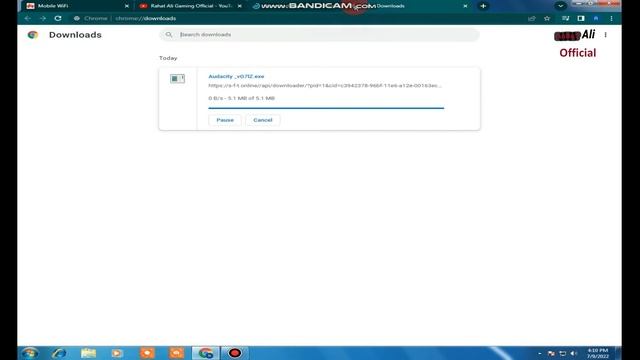This screenshot has width=640, height=360.
Task: Click the first of the two adjacent orange taskbar icons
Action: pos(147,353)
